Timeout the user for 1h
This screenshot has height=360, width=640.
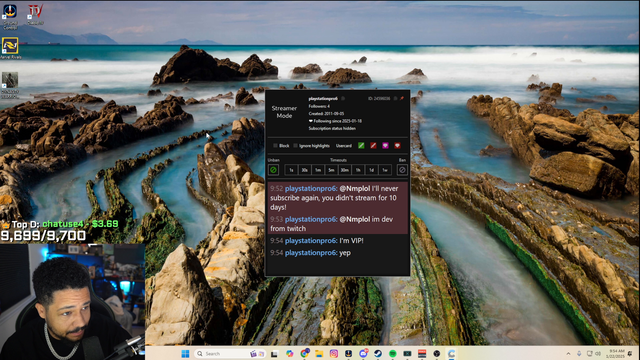click(358, 170)
